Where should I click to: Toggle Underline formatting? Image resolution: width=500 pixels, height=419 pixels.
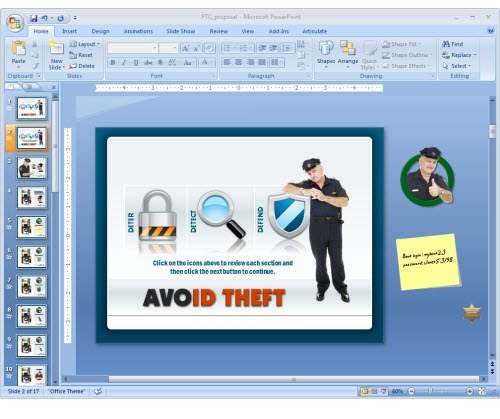pyautogui.click(x=136, y=62)
